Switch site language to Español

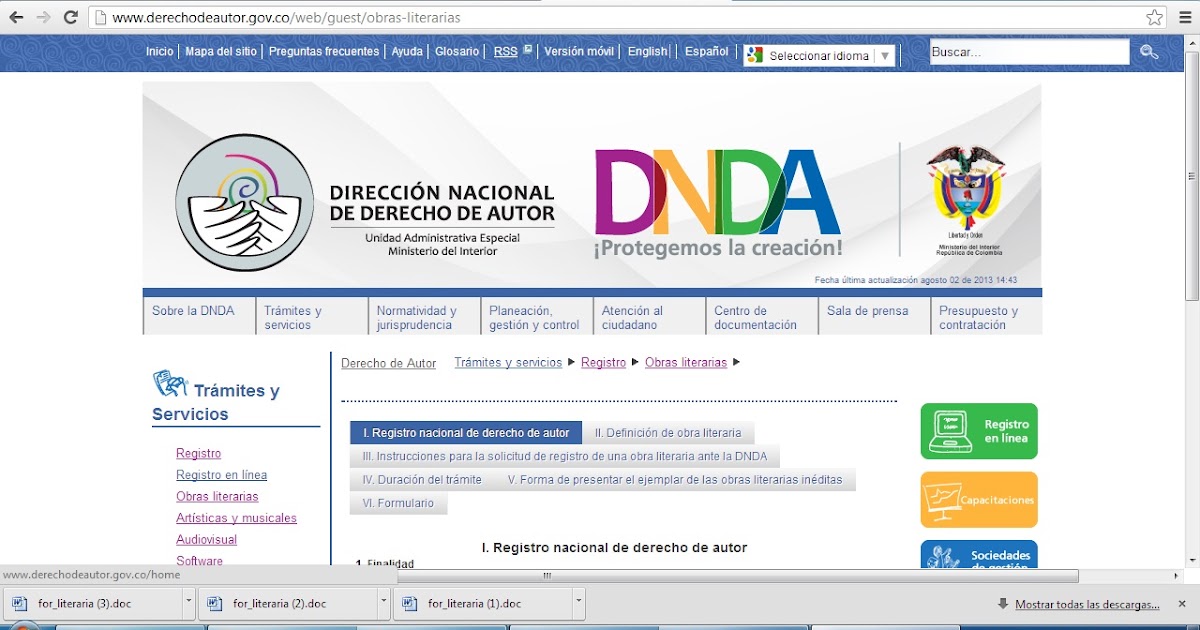pyautogui.click(x=707, y=51)
